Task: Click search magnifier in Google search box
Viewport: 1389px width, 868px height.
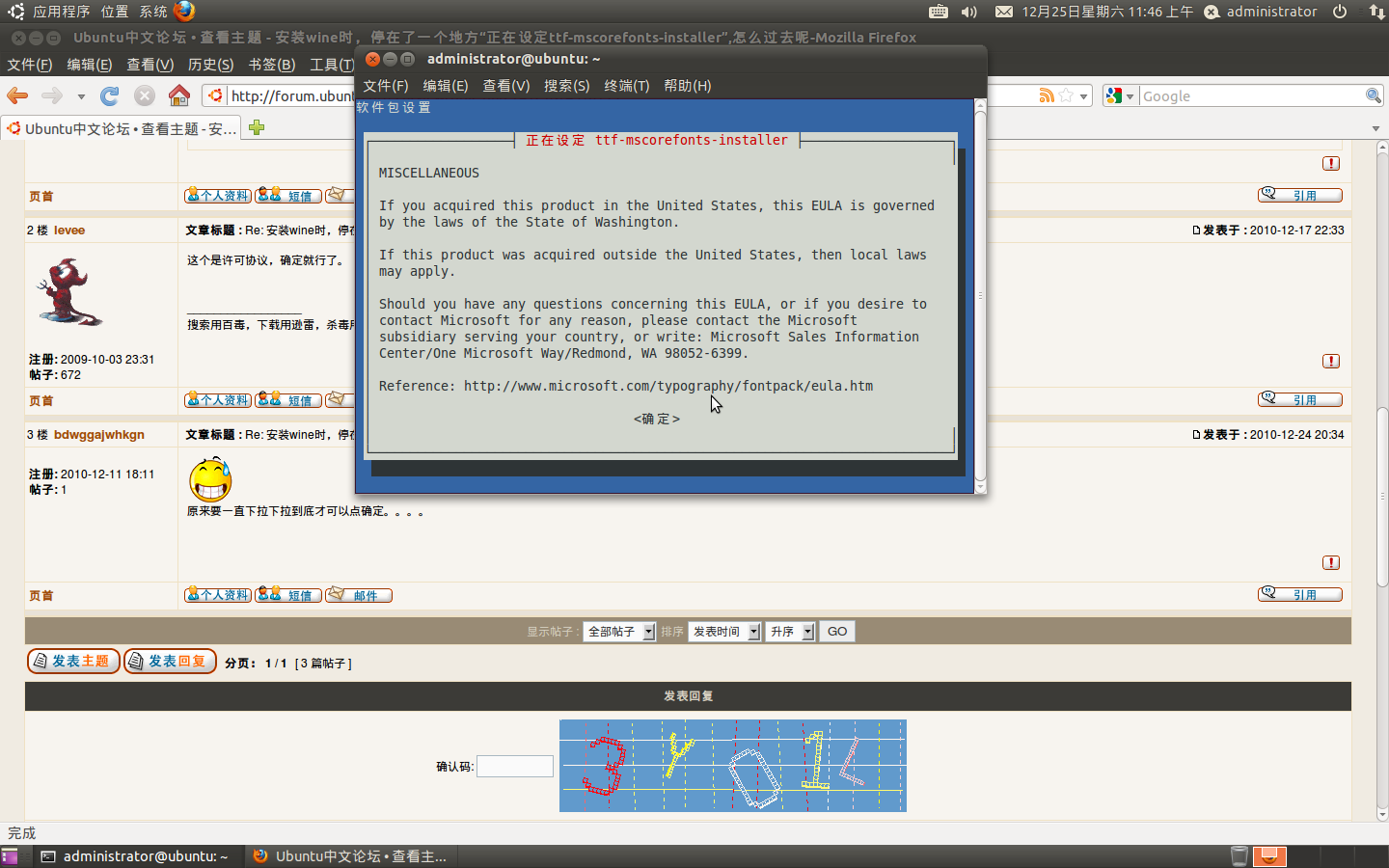Action: pos(1374,95)
